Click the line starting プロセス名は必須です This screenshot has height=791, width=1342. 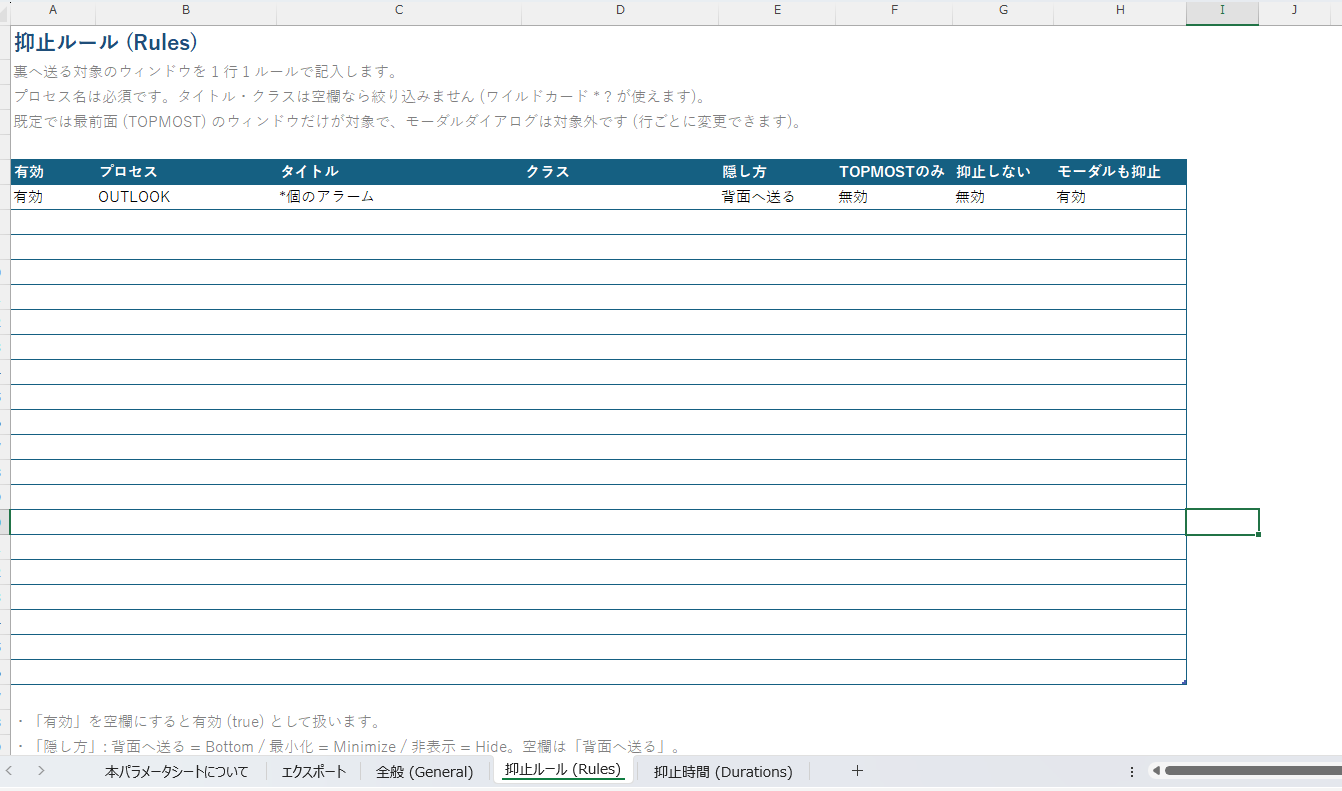tap(361, 97)
